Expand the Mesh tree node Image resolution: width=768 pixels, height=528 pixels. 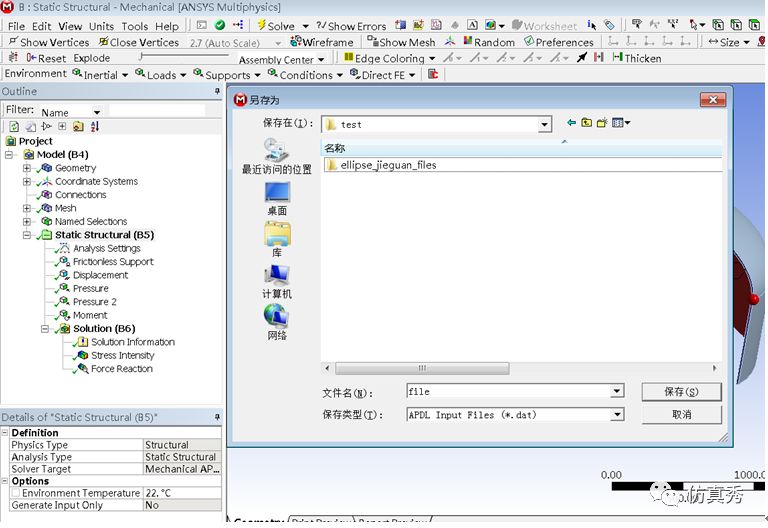[x=27, y=208]
